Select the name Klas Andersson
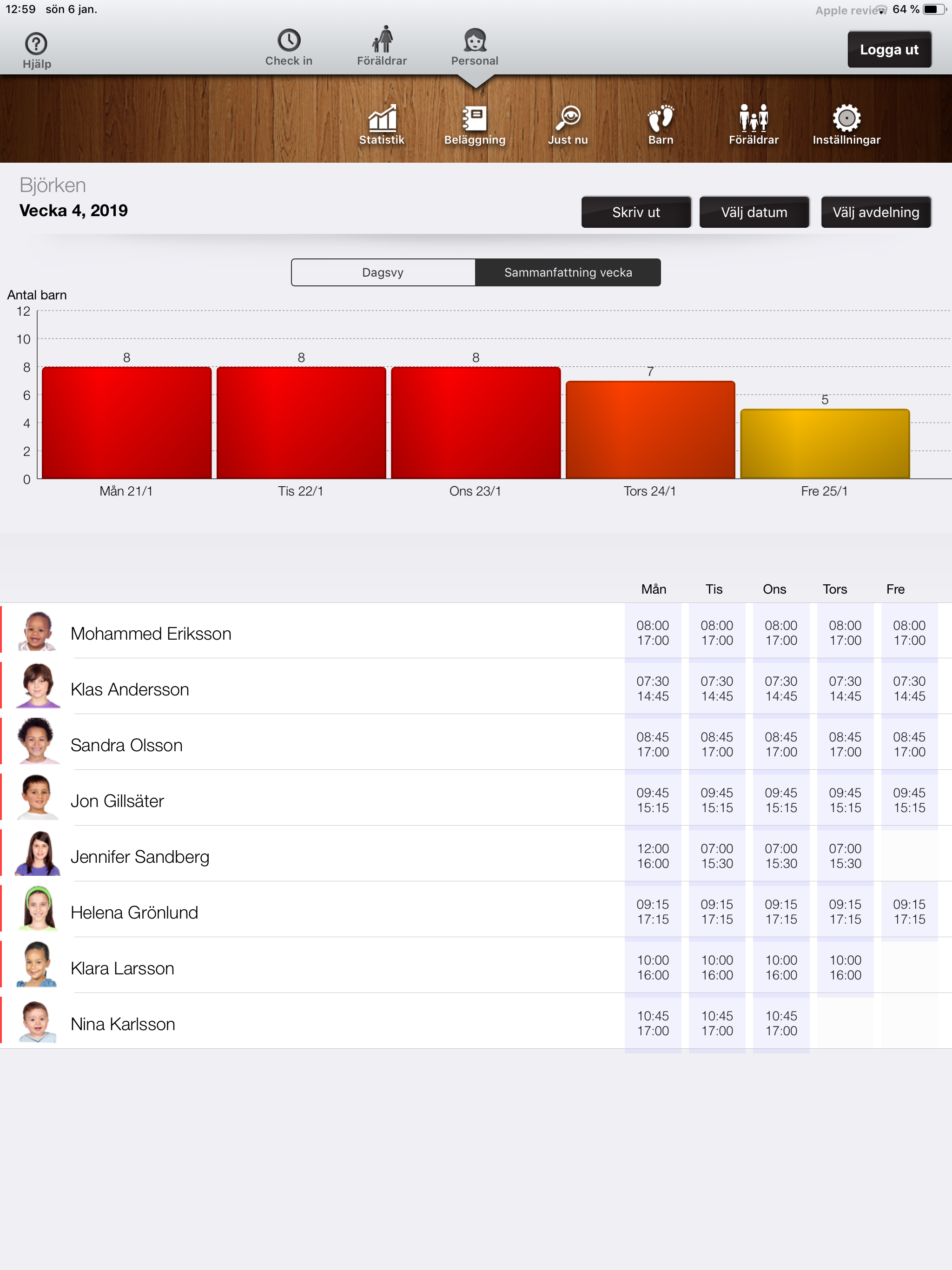Image resolution: width=952 pixels, height=1270 pixels. coord(130,689)
